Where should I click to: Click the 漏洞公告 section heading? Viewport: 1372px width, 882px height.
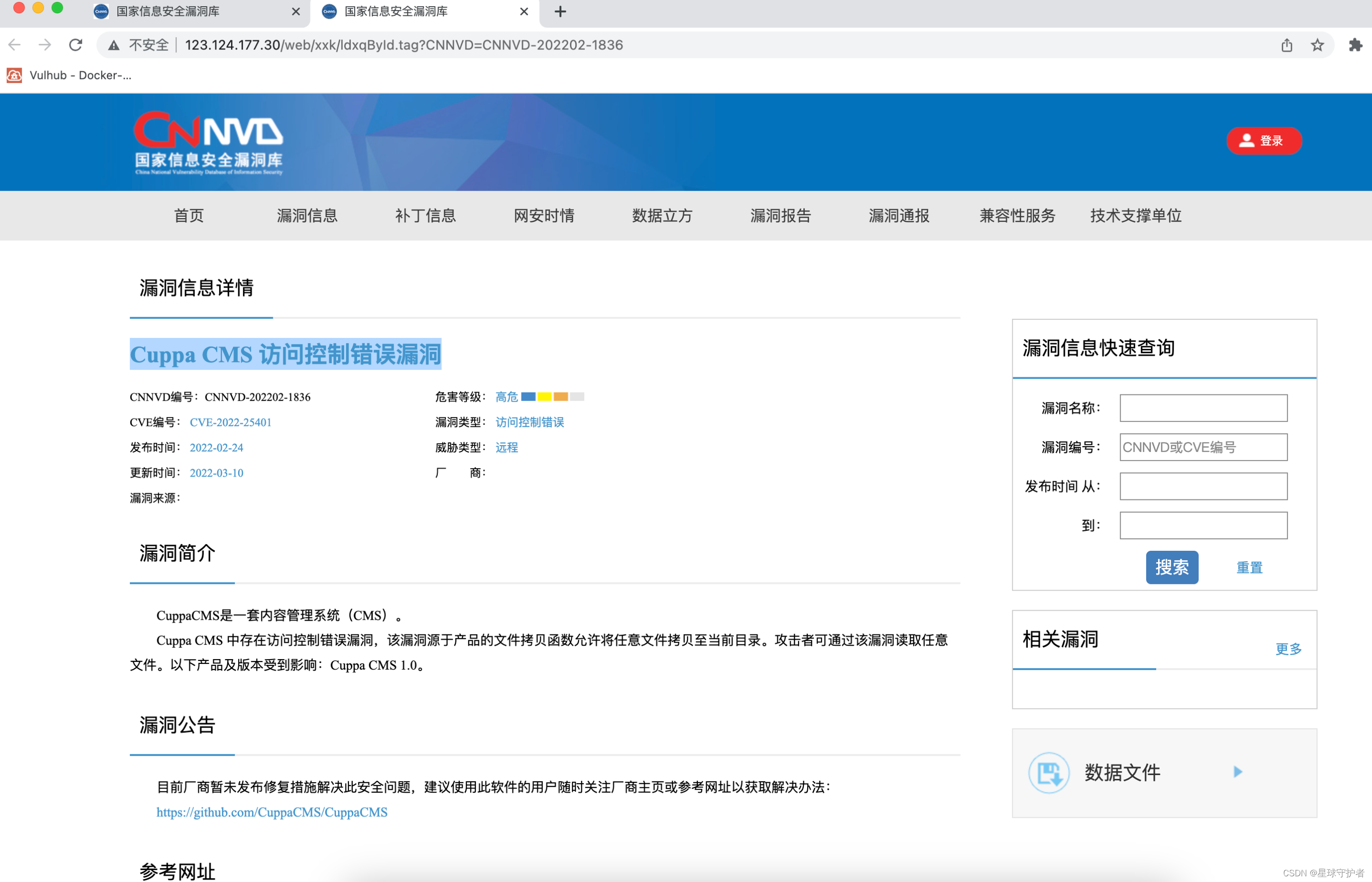click(178, 725)
